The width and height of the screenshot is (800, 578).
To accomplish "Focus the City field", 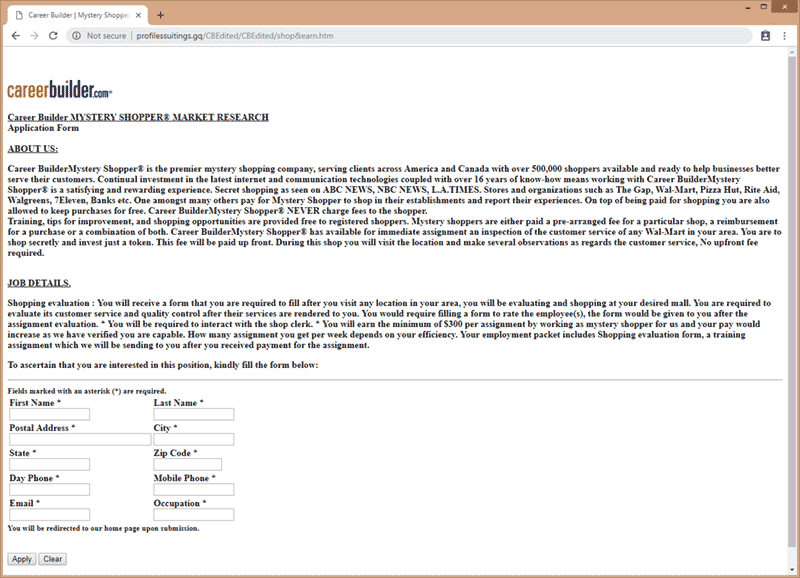I will coord(194,439).
